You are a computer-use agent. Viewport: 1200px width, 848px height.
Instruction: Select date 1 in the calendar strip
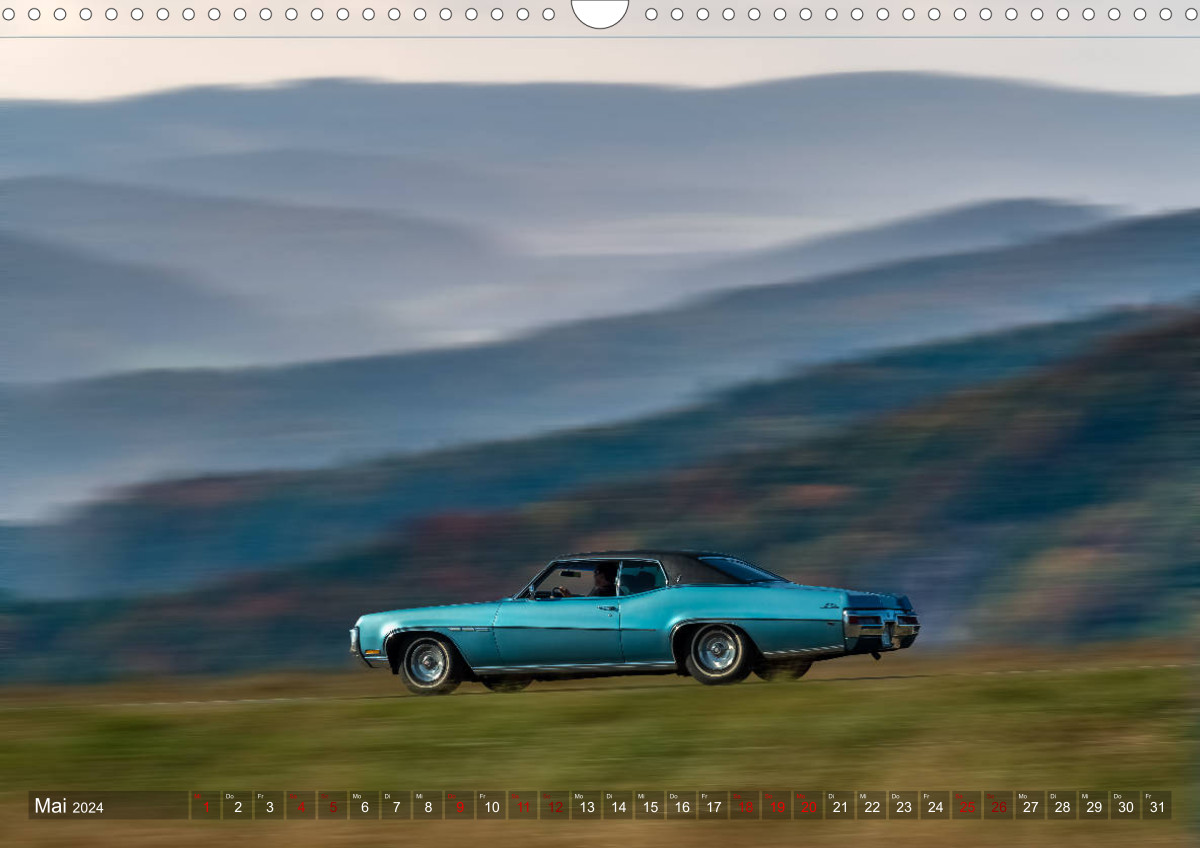[x=205, y=805]
